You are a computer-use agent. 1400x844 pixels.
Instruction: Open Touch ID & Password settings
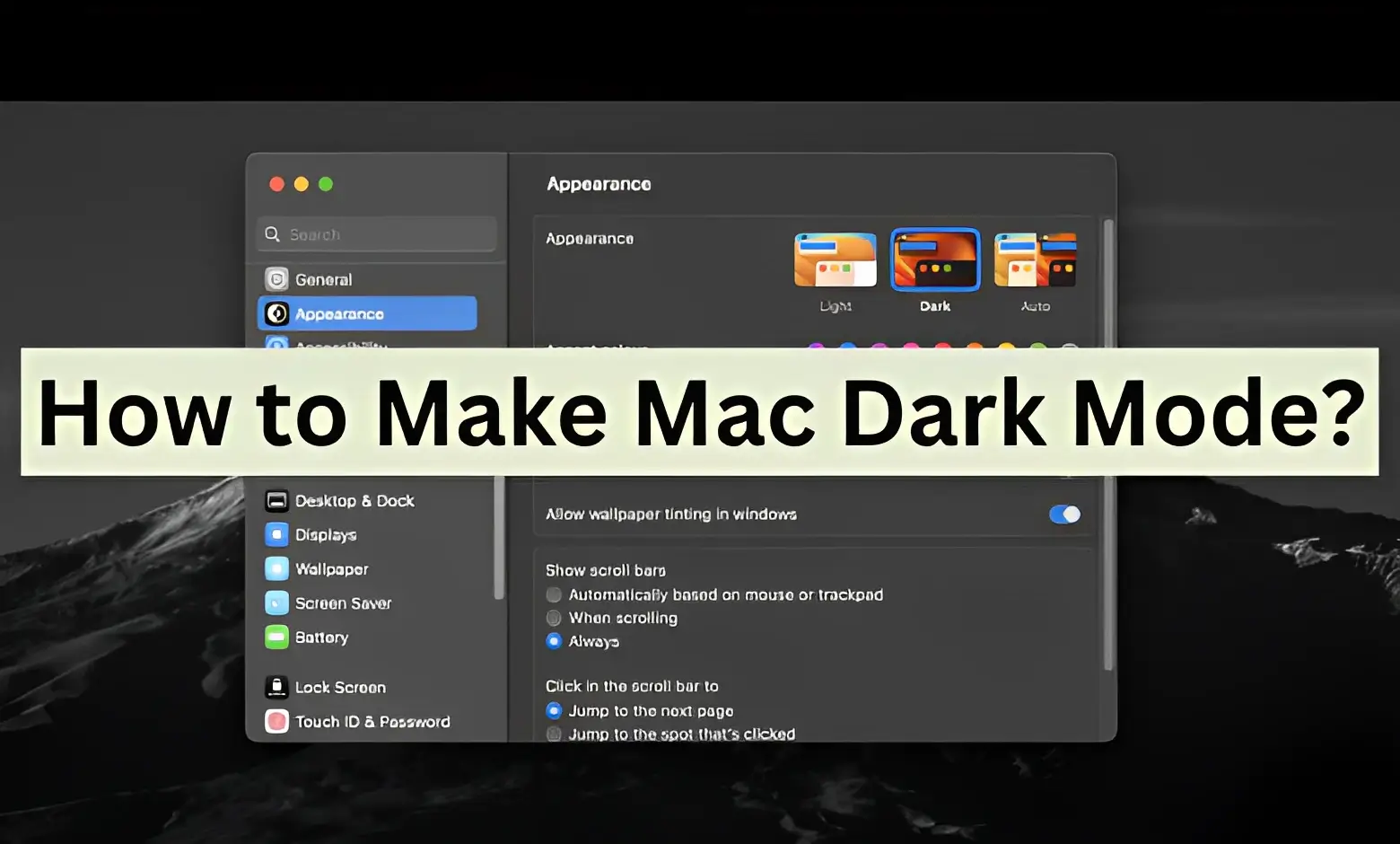[372, 721]
